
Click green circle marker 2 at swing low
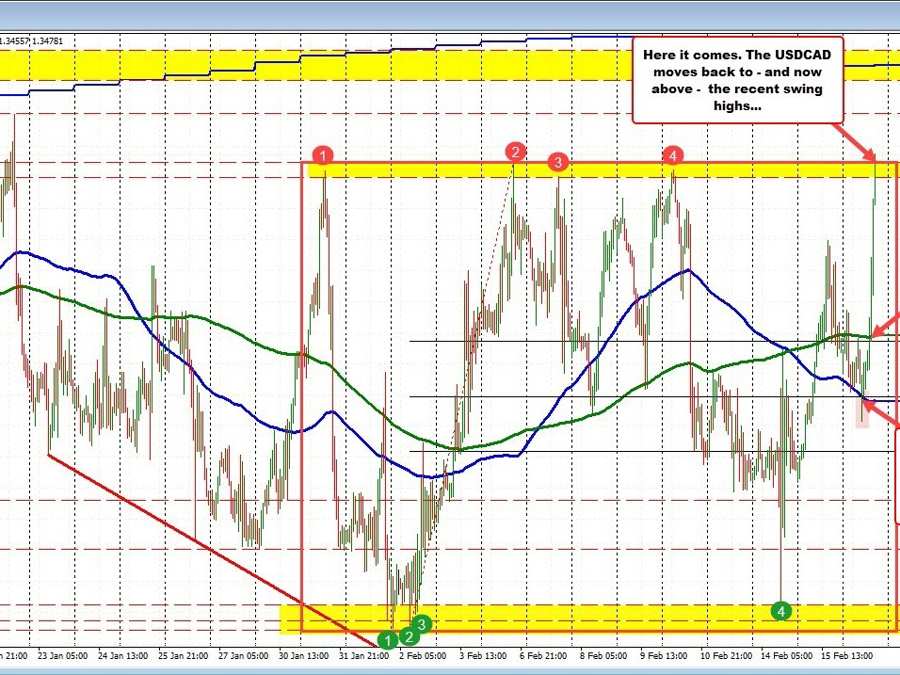point(407,636)
